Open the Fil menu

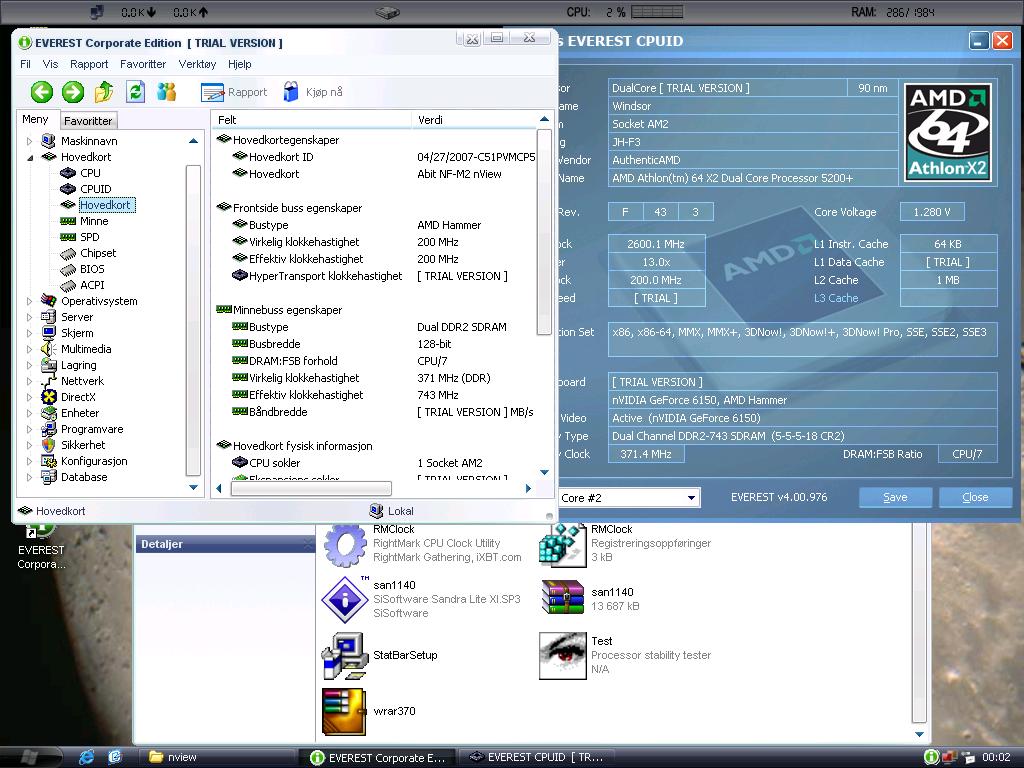(x=25, y=64)
